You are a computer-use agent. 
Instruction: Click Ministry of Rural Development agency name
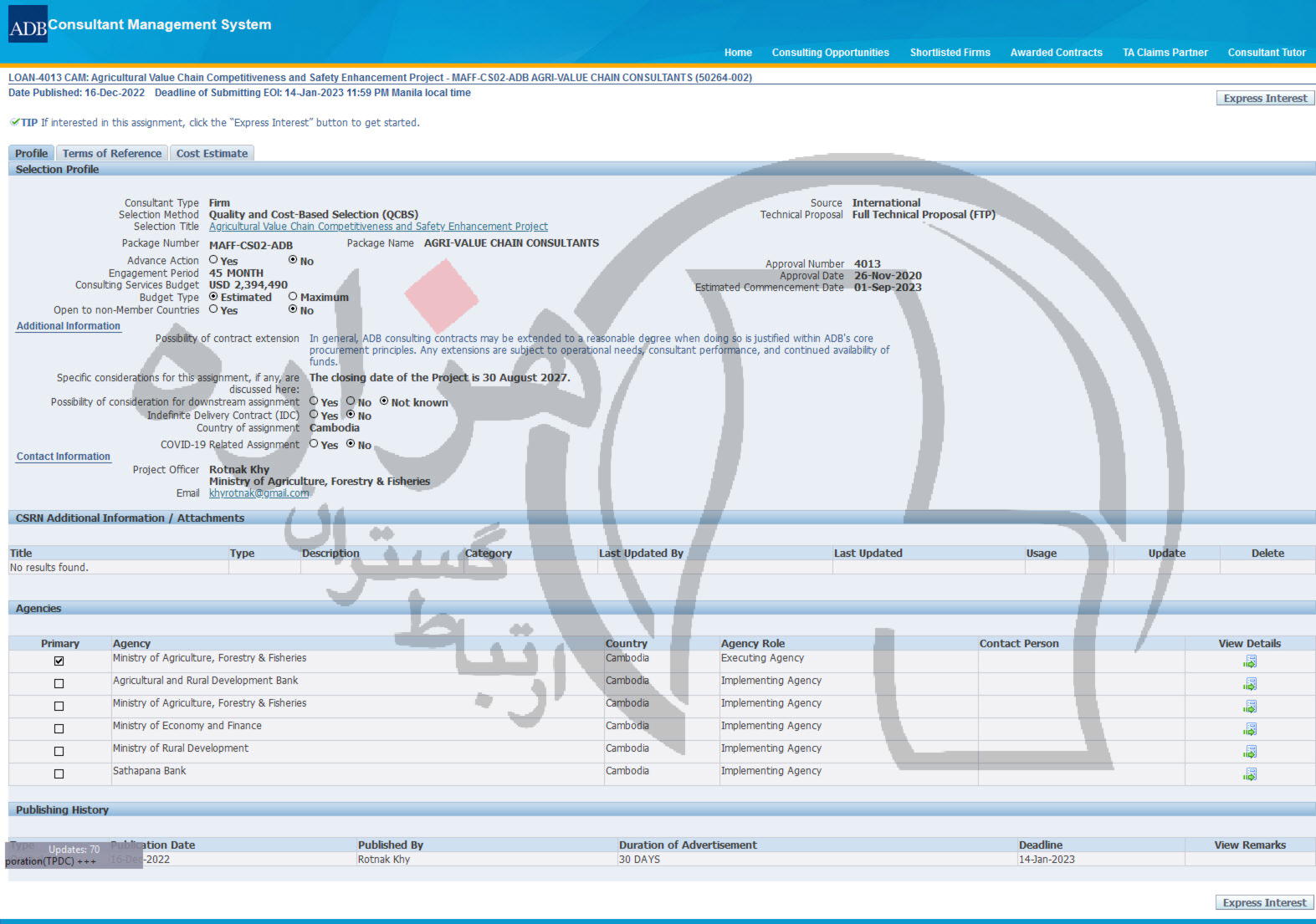(x=181, y=748)
